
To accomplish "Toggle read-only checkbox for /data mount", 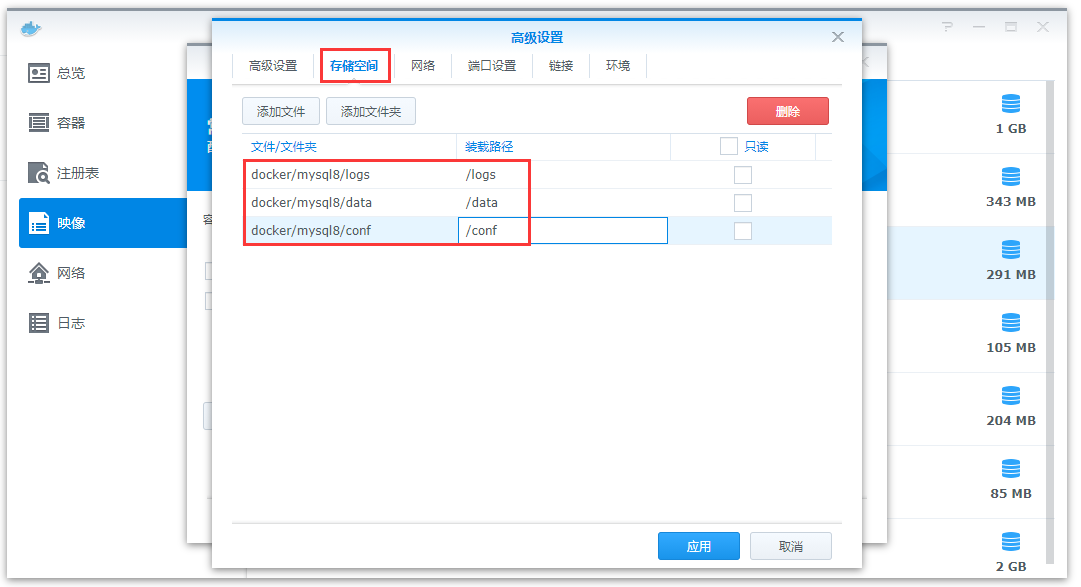I will pos(743,203).
